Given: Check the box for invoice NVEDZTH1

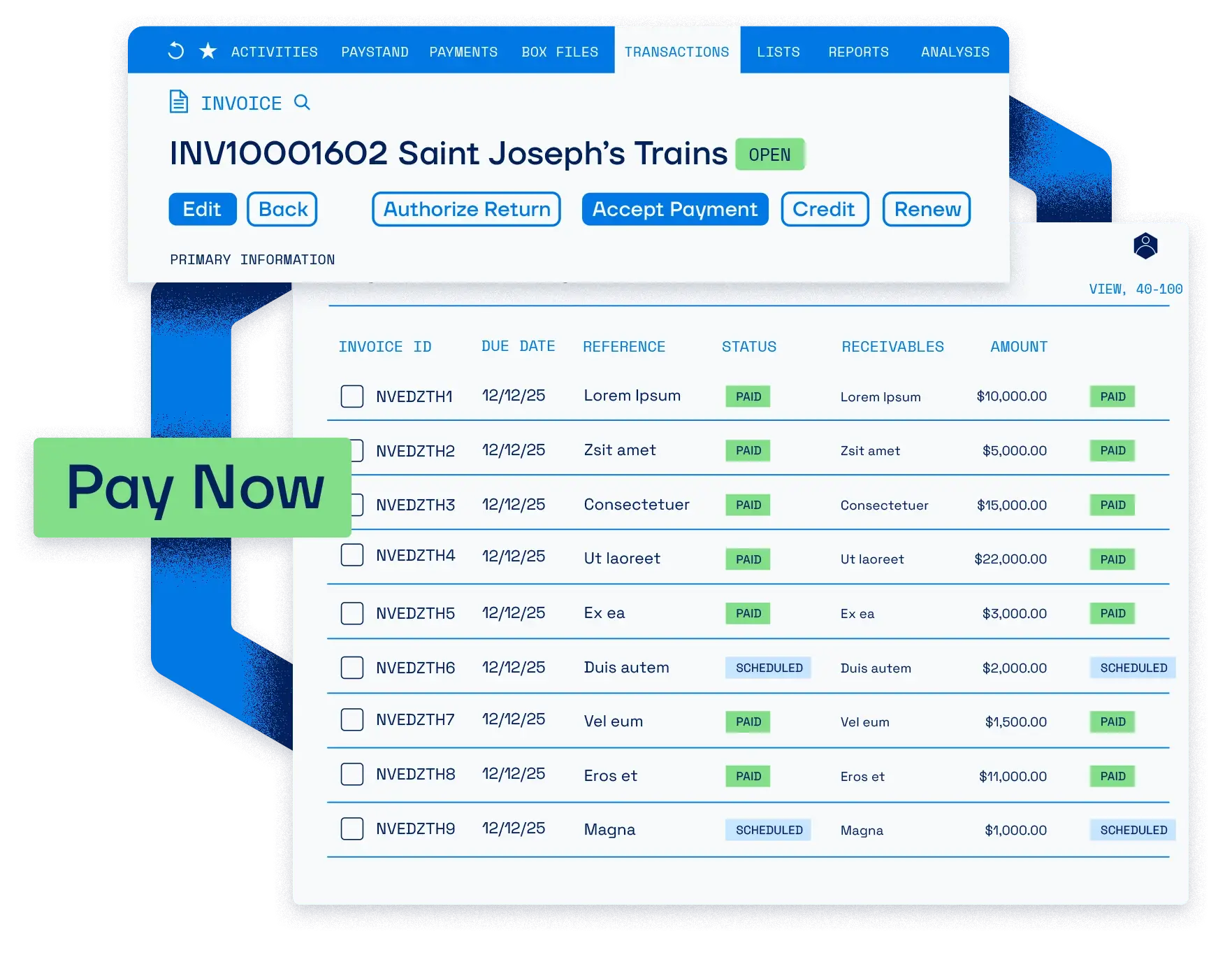Looking at the screenshot, I should [x=352, y=396].
